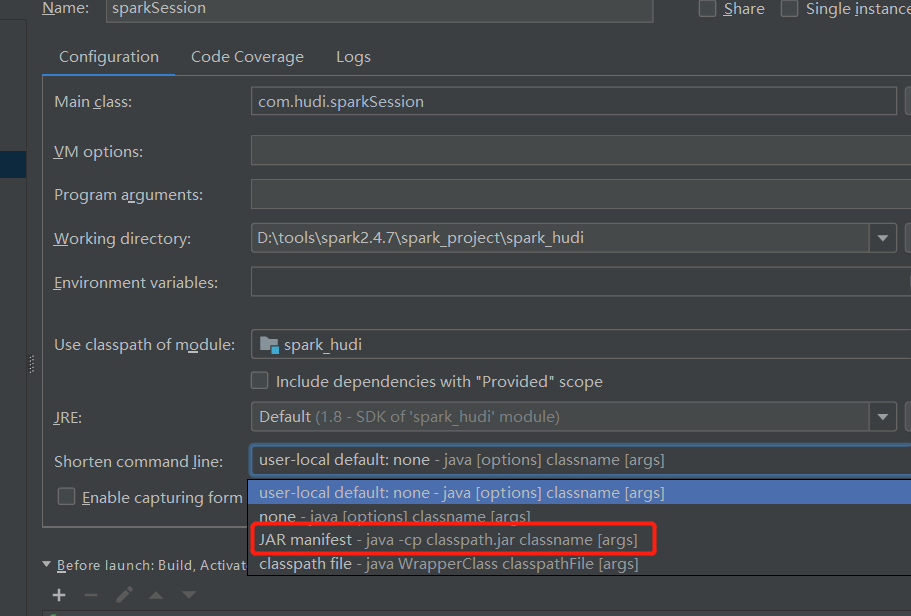Click the remove minus icon under Before launch

point(91,594)
